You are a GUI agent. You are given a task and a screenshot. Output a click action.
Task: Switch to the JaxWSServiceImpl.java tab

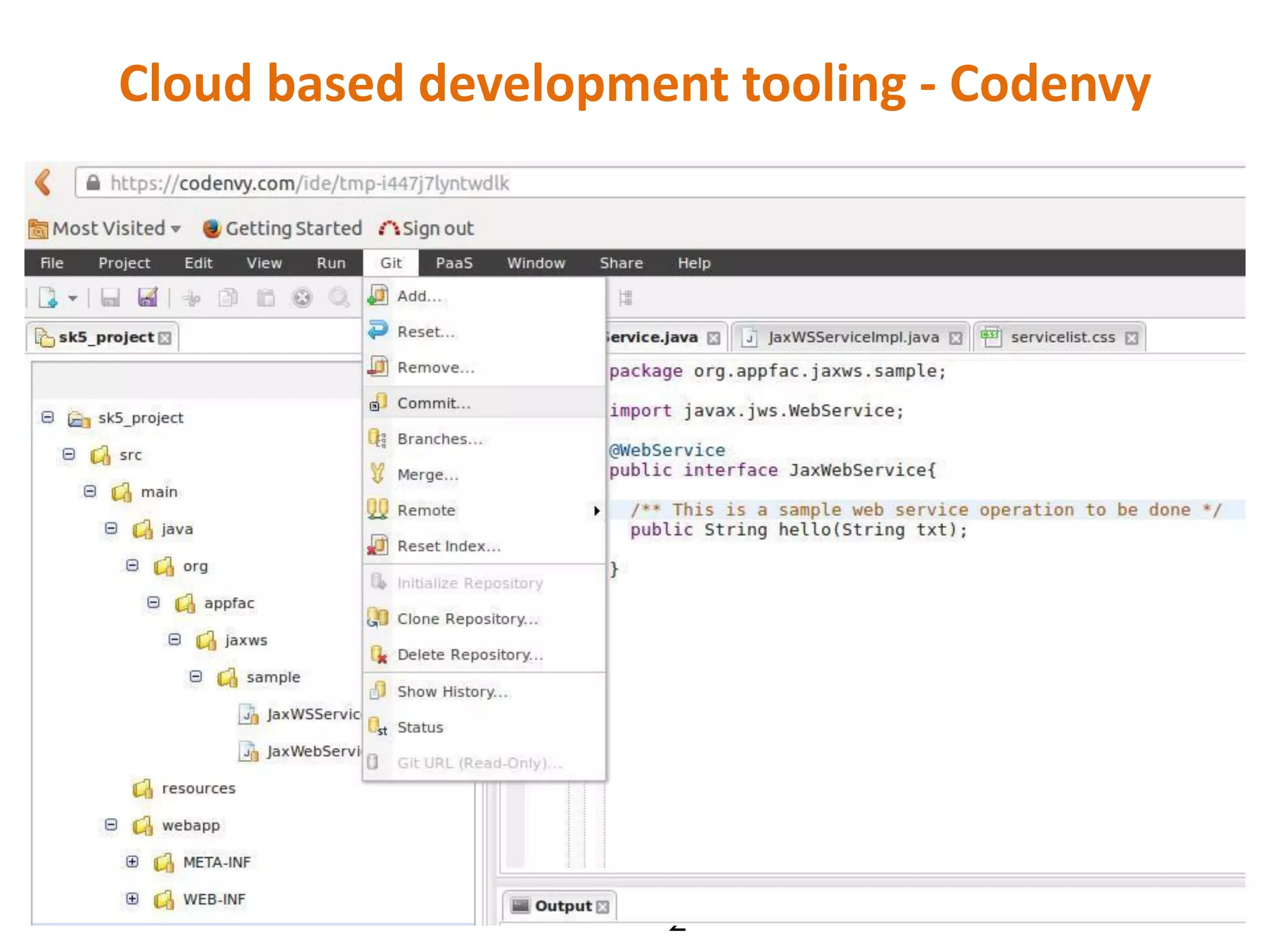point(851,337)
